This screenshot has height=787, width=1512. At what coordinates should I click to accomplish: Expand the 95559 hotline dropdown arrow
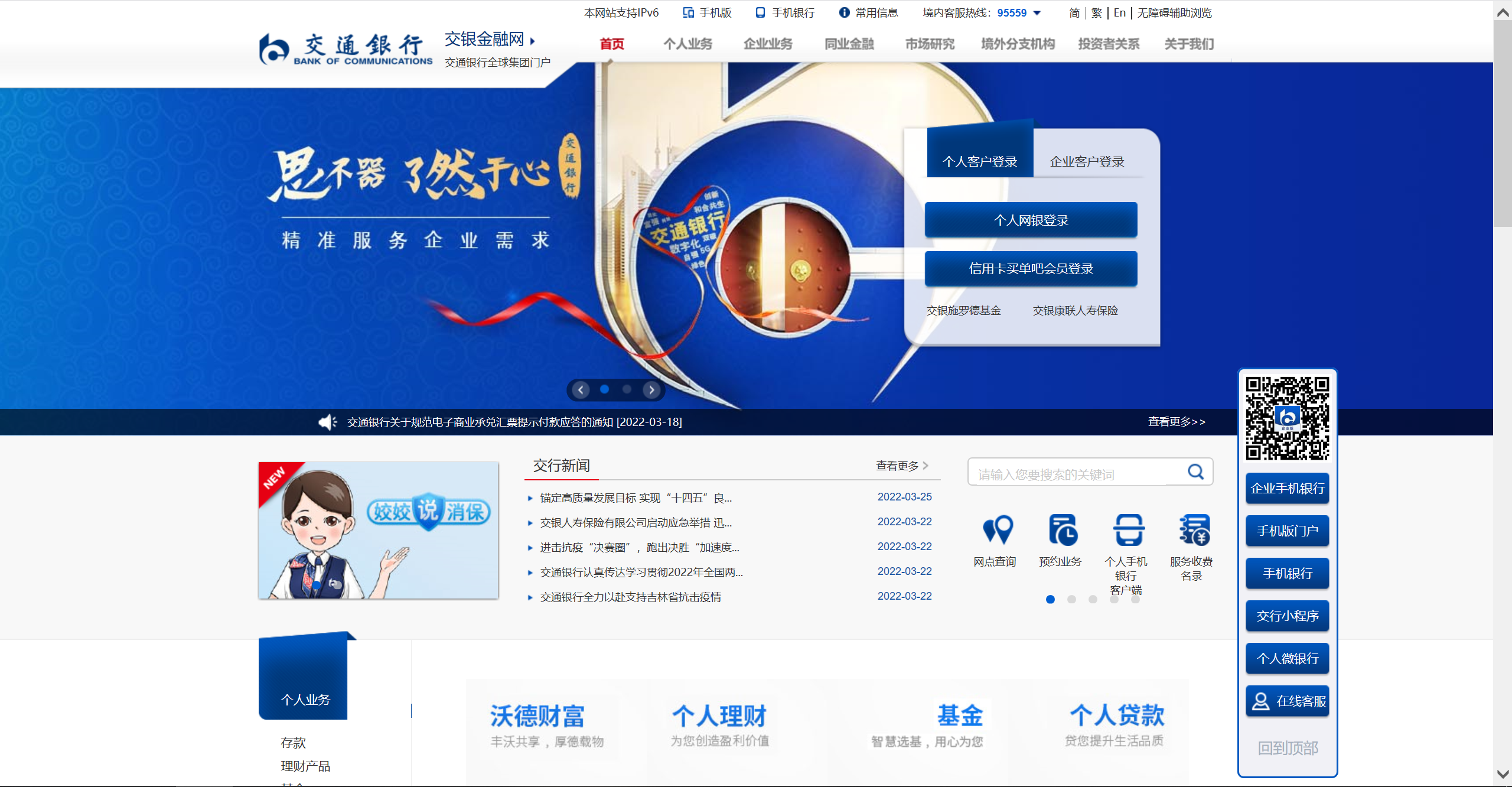click(x=1037, y=13)
